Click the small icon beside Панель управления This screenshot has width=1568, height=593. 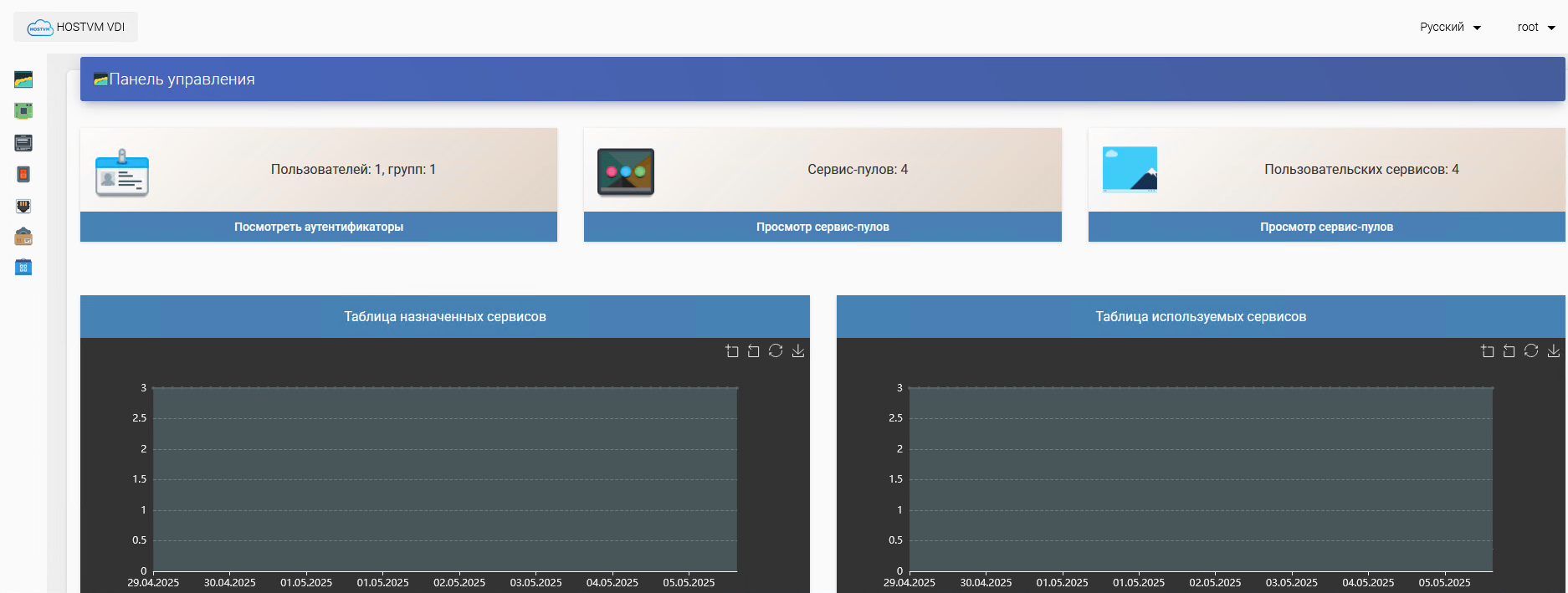click(100, 79)
